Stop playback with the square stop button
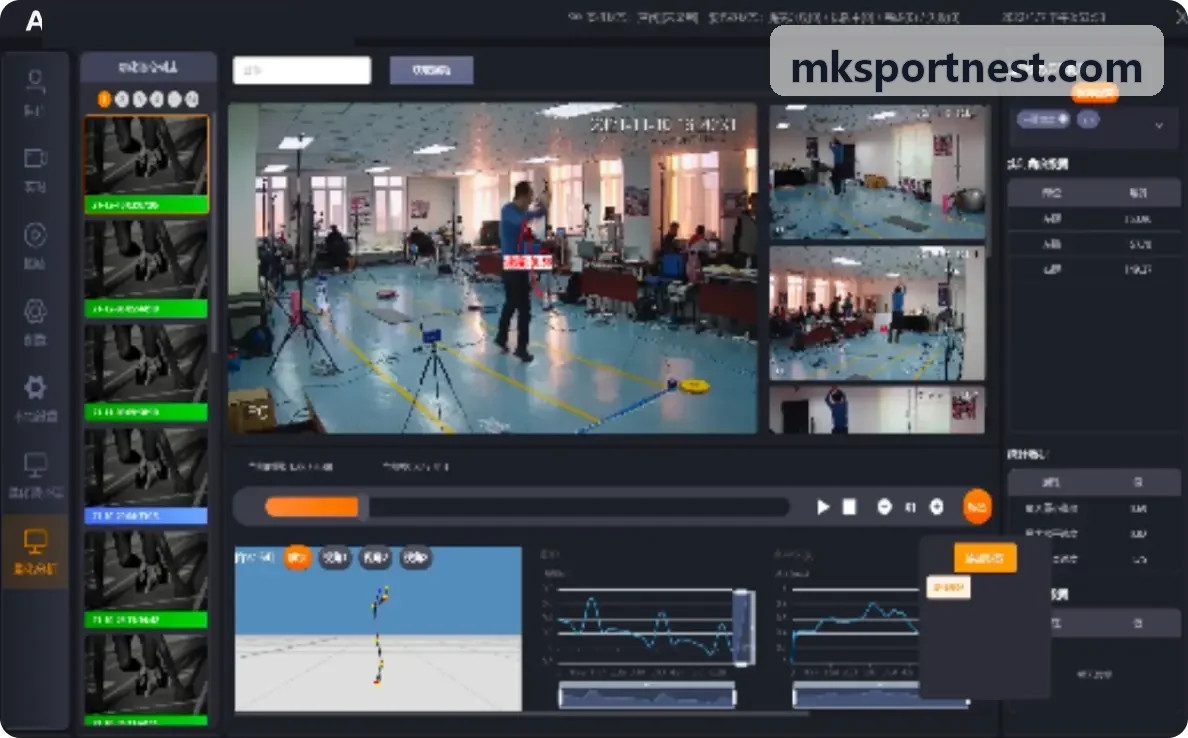1188x738 pixels. (849, 507)
